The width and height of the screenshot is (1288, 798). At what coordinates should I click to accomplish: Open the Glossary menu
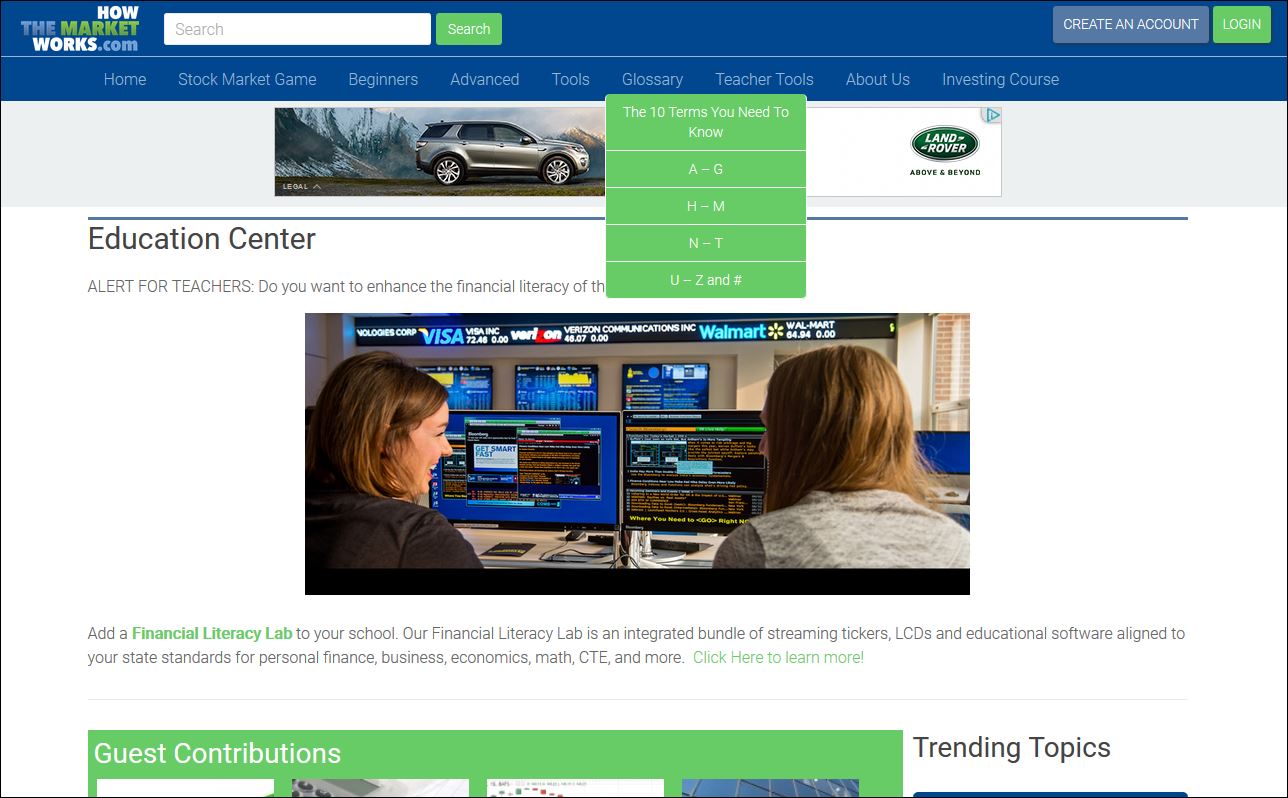[652, 79]
